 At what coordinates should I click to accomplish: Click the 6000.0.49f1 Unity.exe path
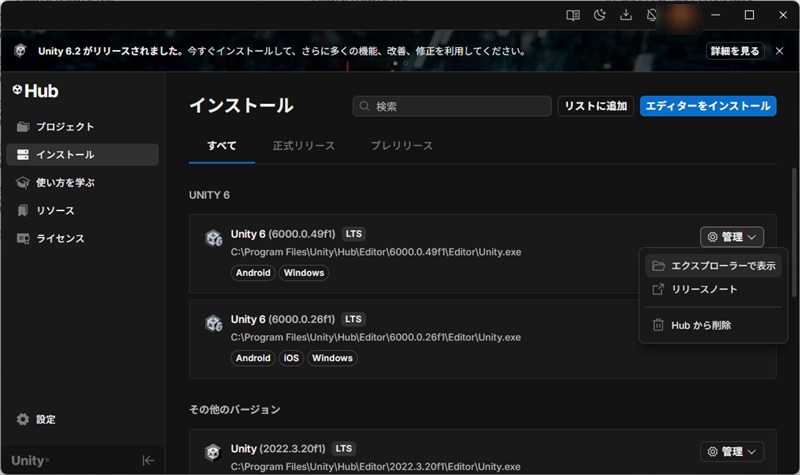pyautogui.click(x=376, y=252)
